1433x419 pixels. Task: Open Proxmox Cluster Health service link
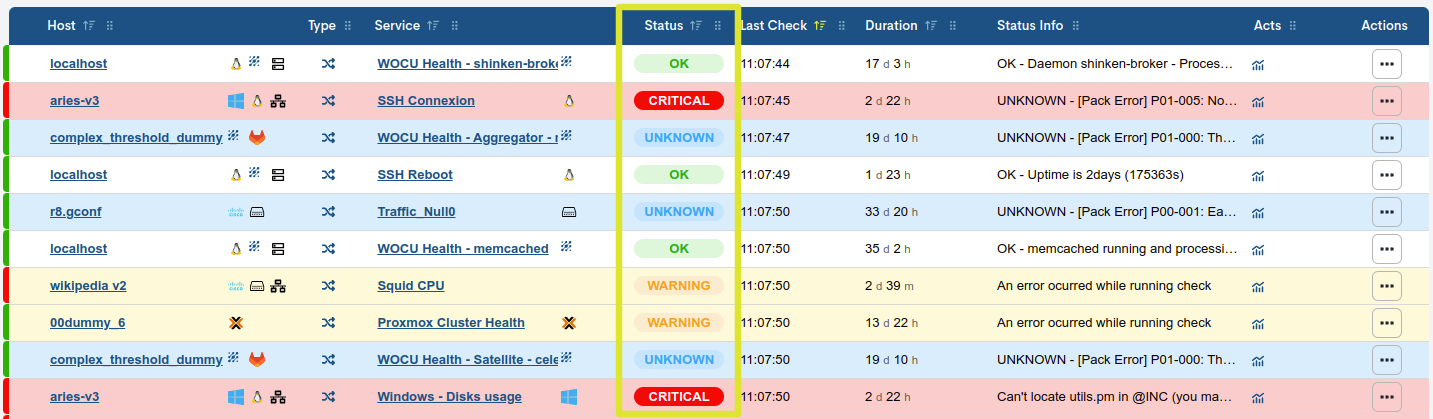click(x=451, y=322)
